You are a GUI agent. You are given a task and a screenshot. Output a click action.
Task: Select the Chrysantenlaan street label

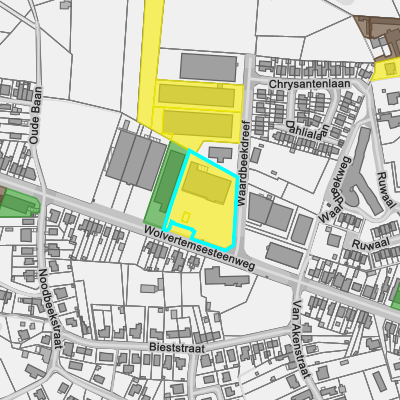coord(309,84)
